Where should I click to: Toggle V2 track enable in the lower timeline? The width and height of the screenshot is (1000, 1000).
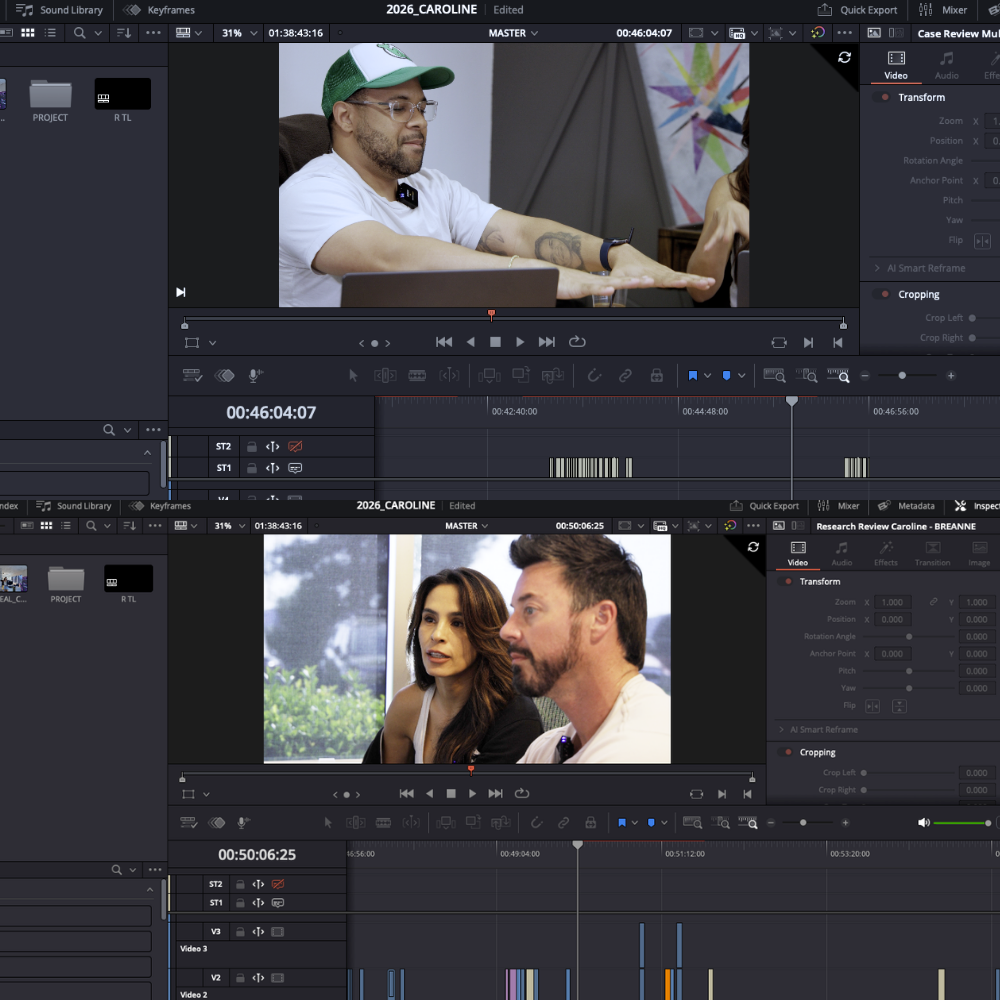[277, 978]
